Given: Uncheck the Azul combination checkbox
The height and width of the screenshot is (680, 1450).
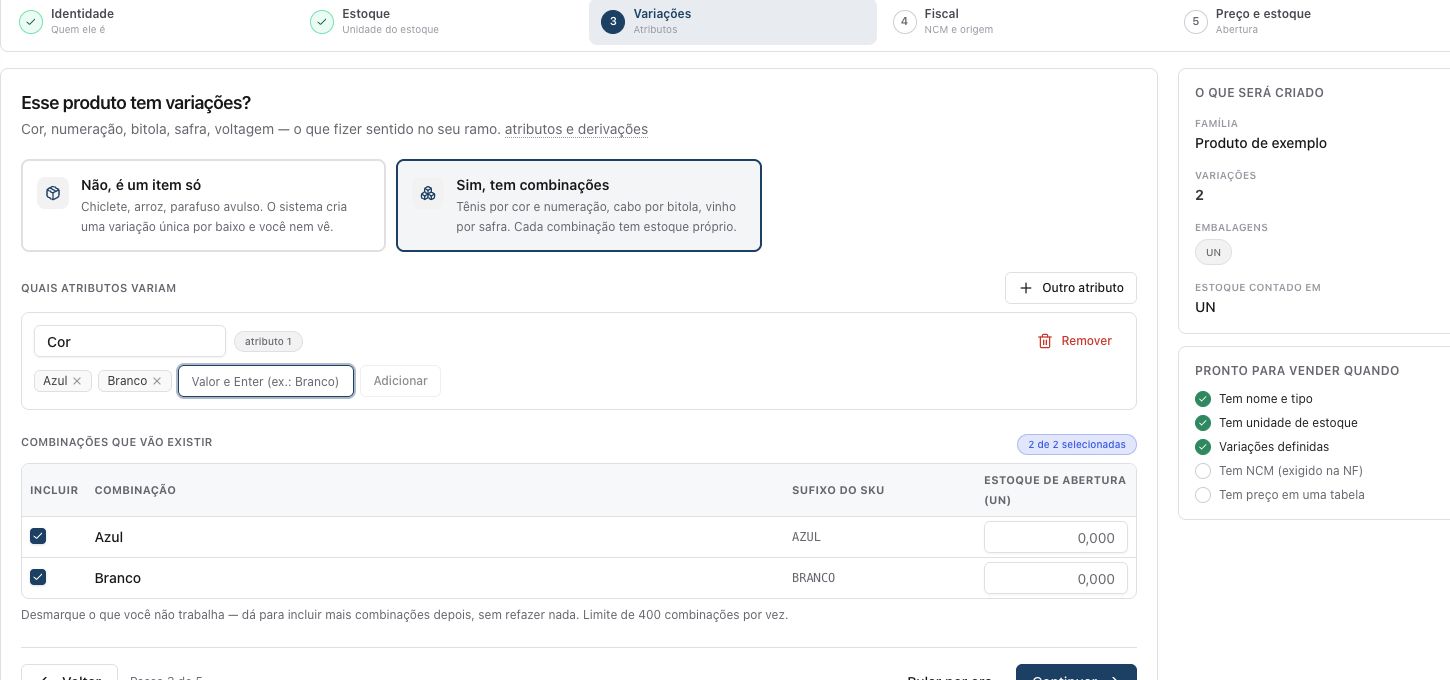Looking at the screenshot, I should click(38, 536).
